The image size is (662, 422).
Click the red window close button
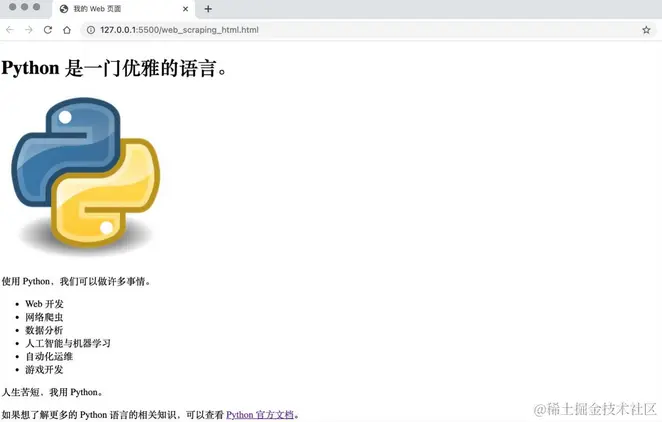coord(13,7)
